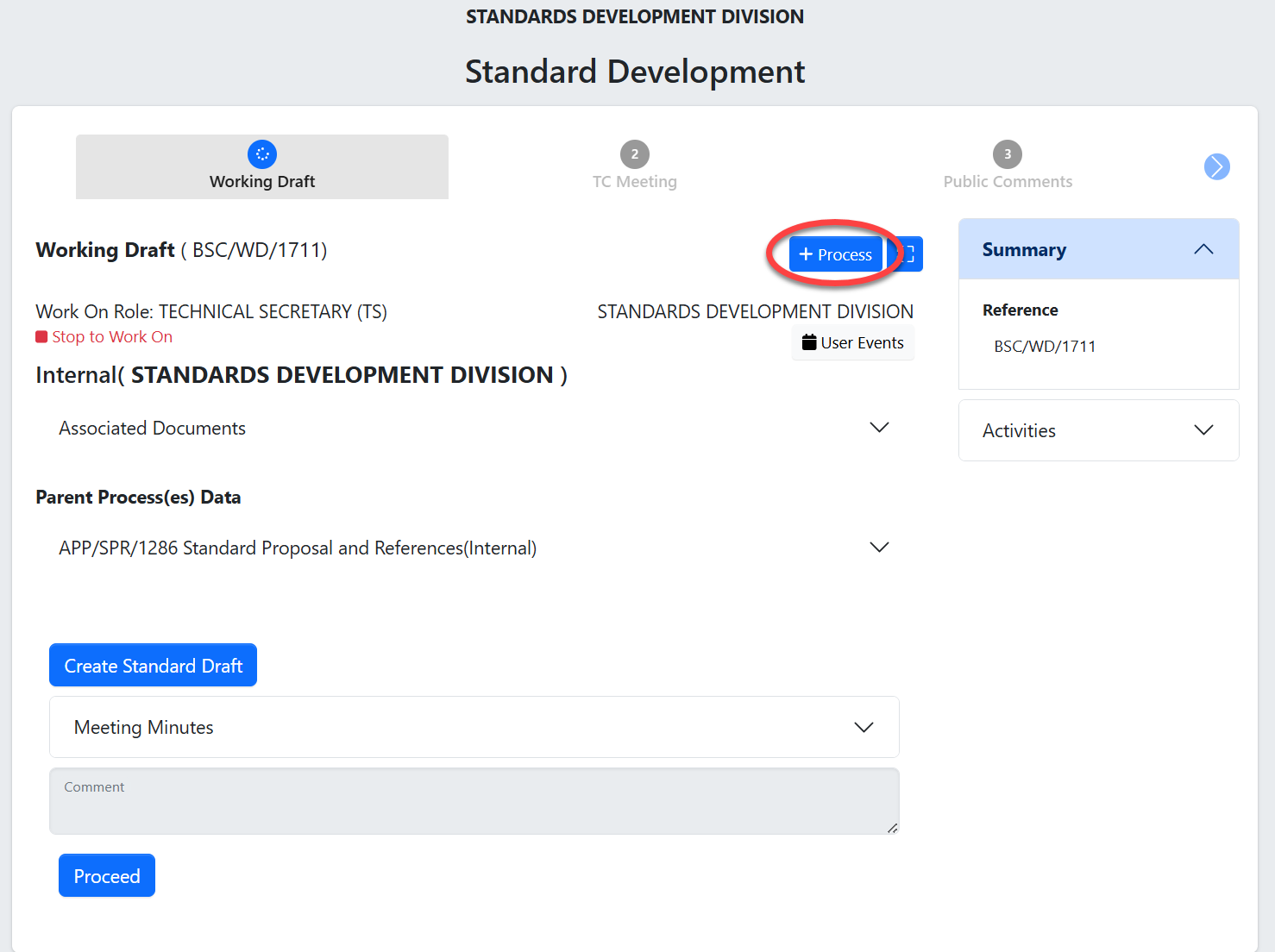Click the fullscreen icon beside Process
Viewport: 1275px width, 952px height.
point(908,254)
